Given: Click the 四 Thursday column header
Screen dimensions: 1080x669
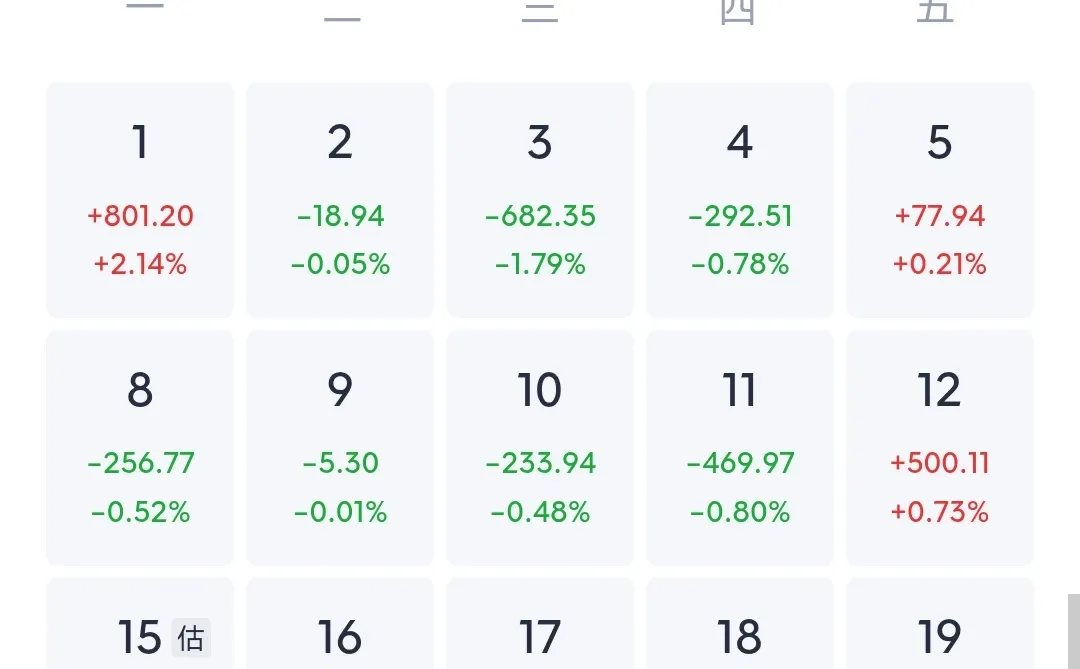Looking at the screenshot, I should click(x=737, y=11).
